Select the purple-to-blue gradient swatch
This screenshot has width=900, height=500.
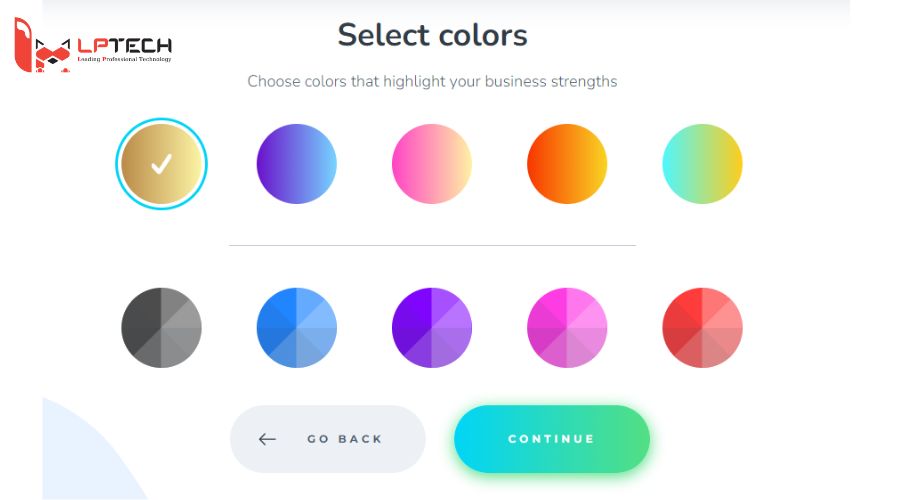point(296,164)
